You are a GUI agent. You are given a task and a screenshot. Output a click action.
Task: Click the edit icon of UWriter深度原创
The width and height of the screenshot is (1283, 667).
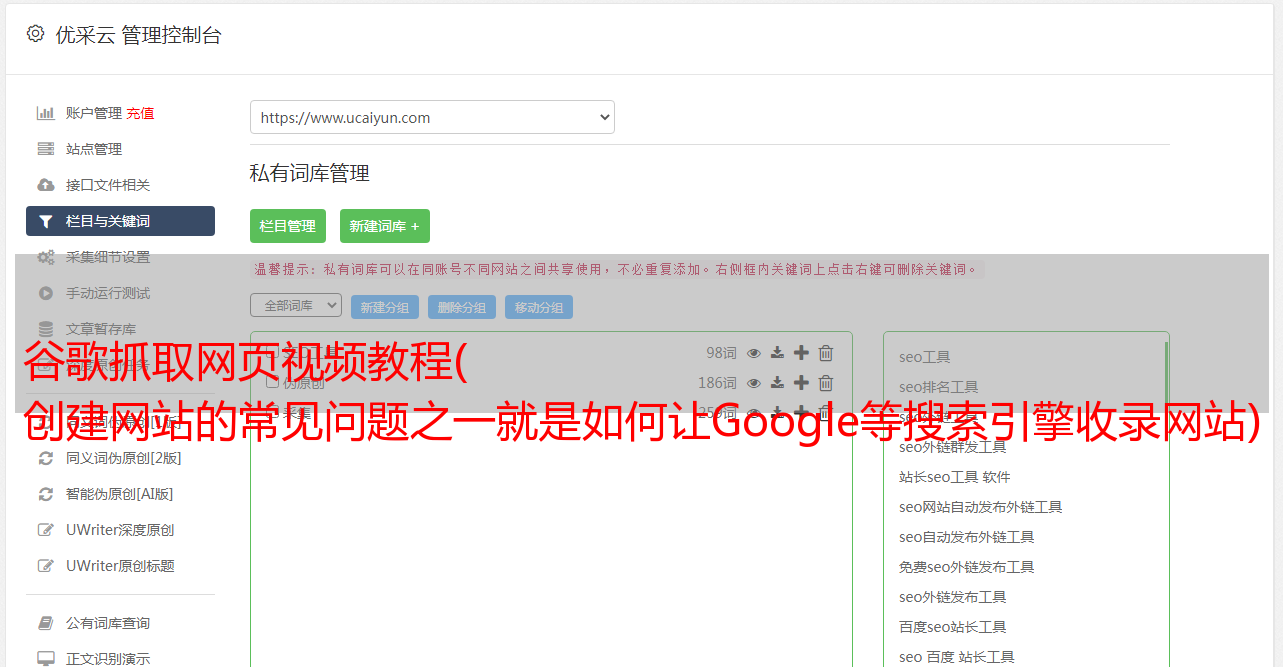[46, 530]
